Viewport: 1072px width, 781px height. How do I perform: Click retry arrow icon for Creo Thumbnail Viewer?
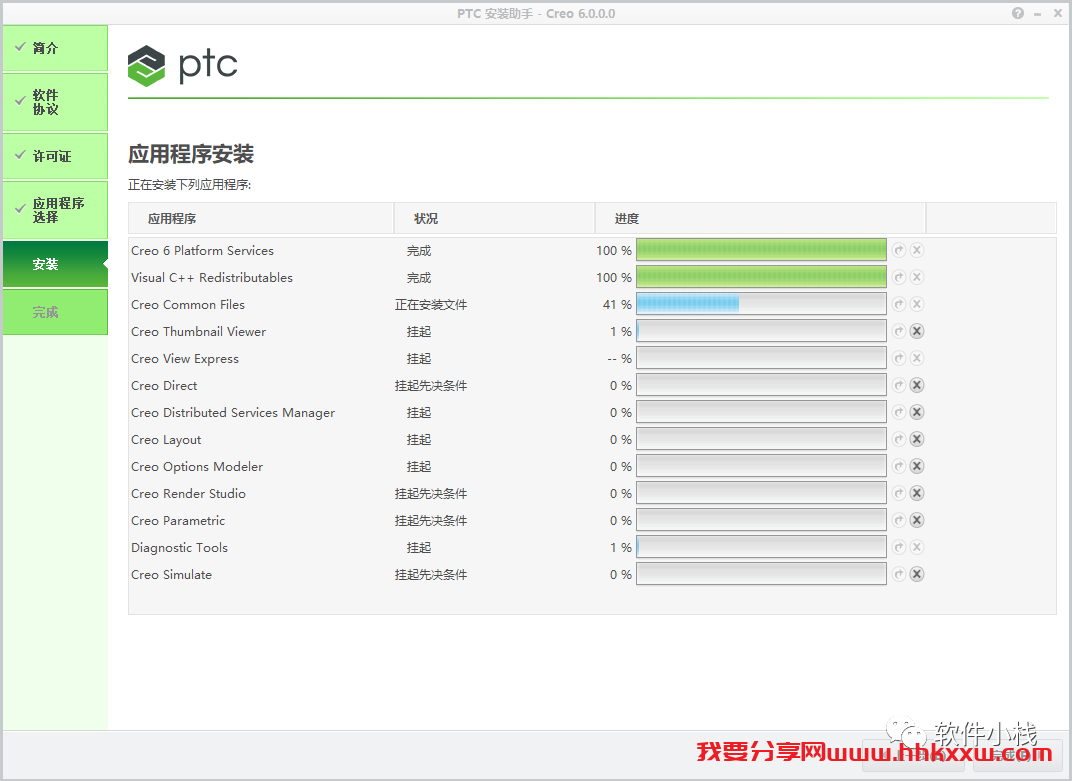coord(899,331)
